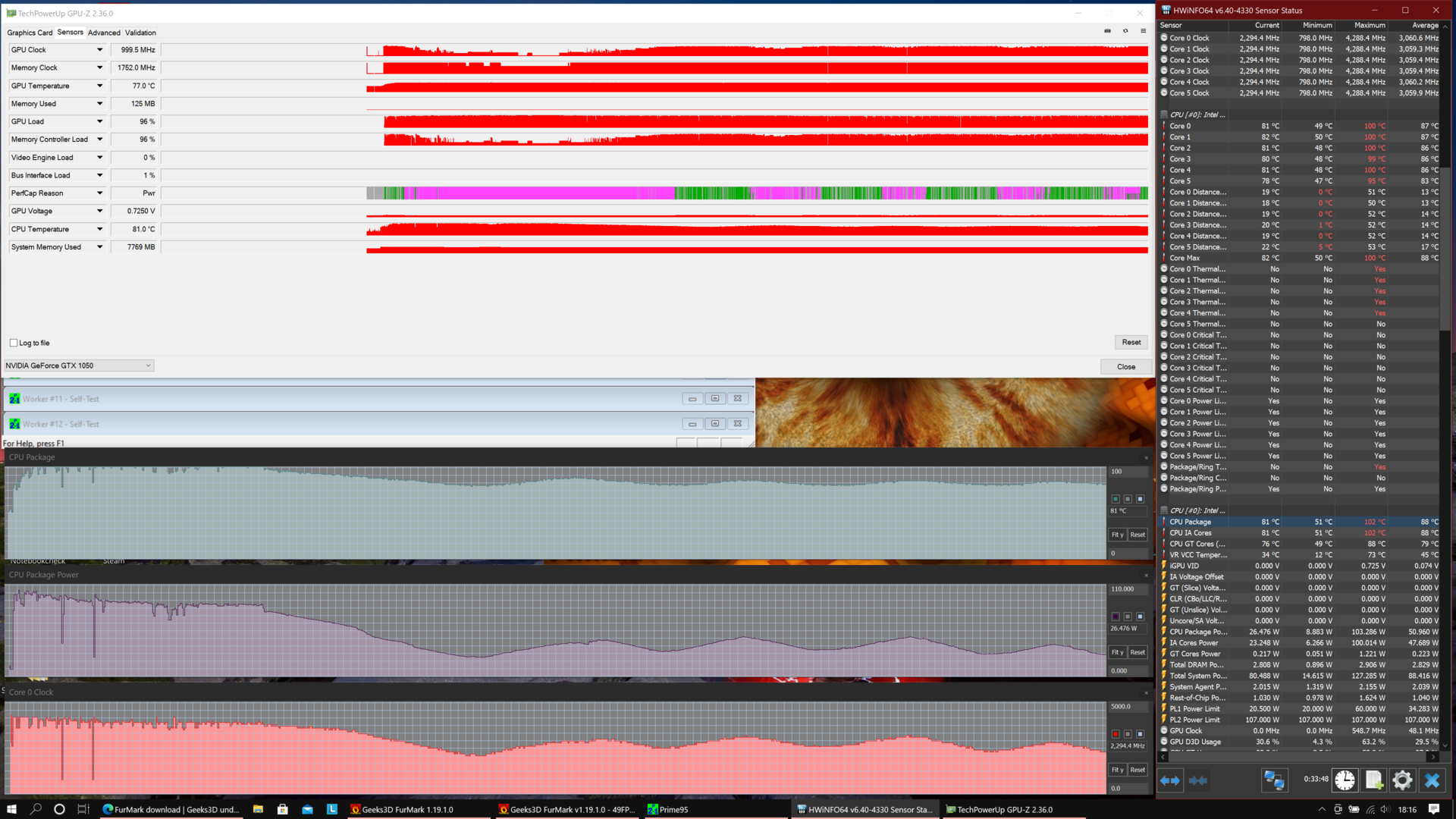Open Prime95 from the taskbar
This screenshot has height=819, width=1456.
click(668, 809)
